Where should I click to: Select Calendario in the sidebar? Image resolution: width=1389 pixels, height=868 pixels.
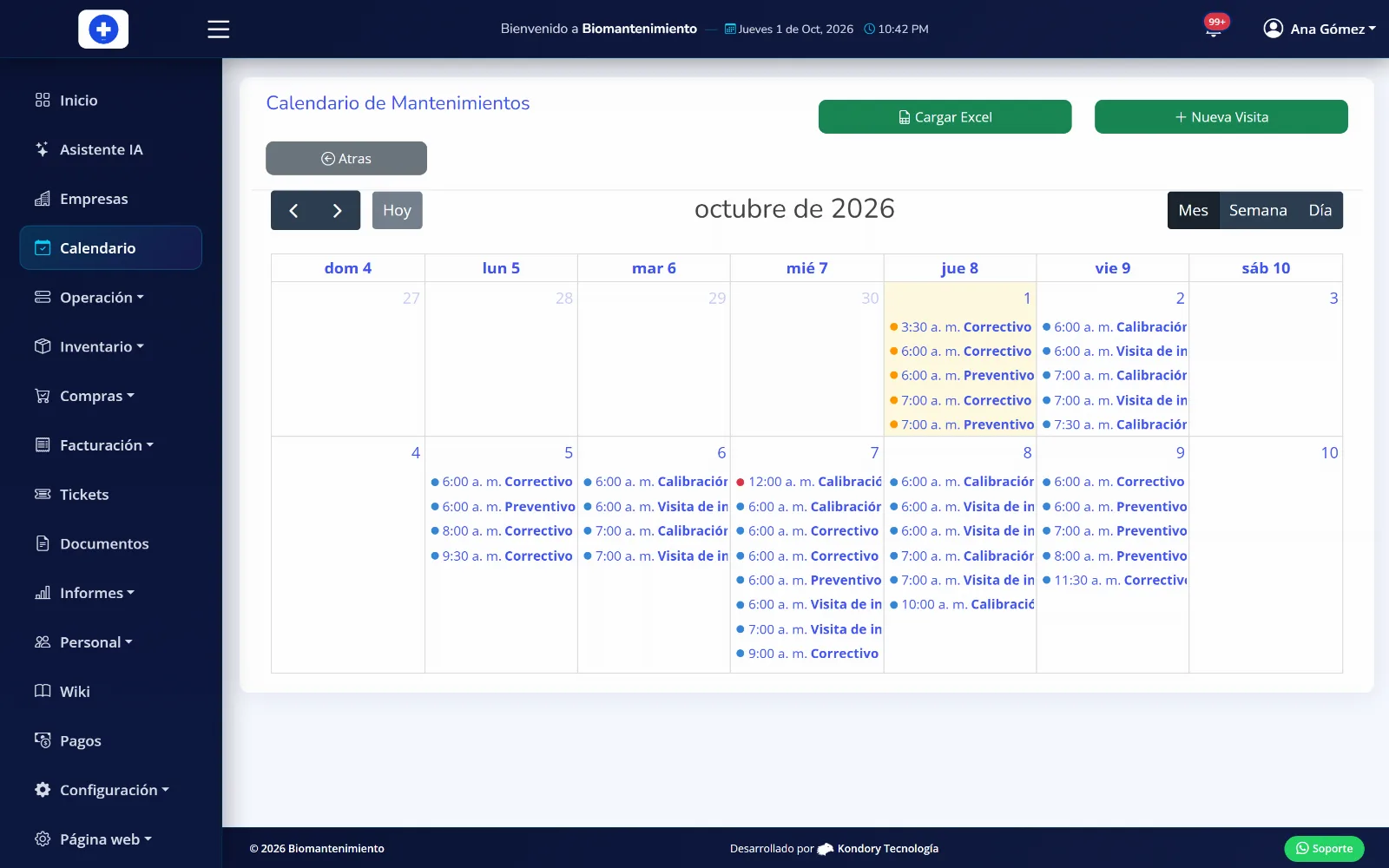[110, 248]
